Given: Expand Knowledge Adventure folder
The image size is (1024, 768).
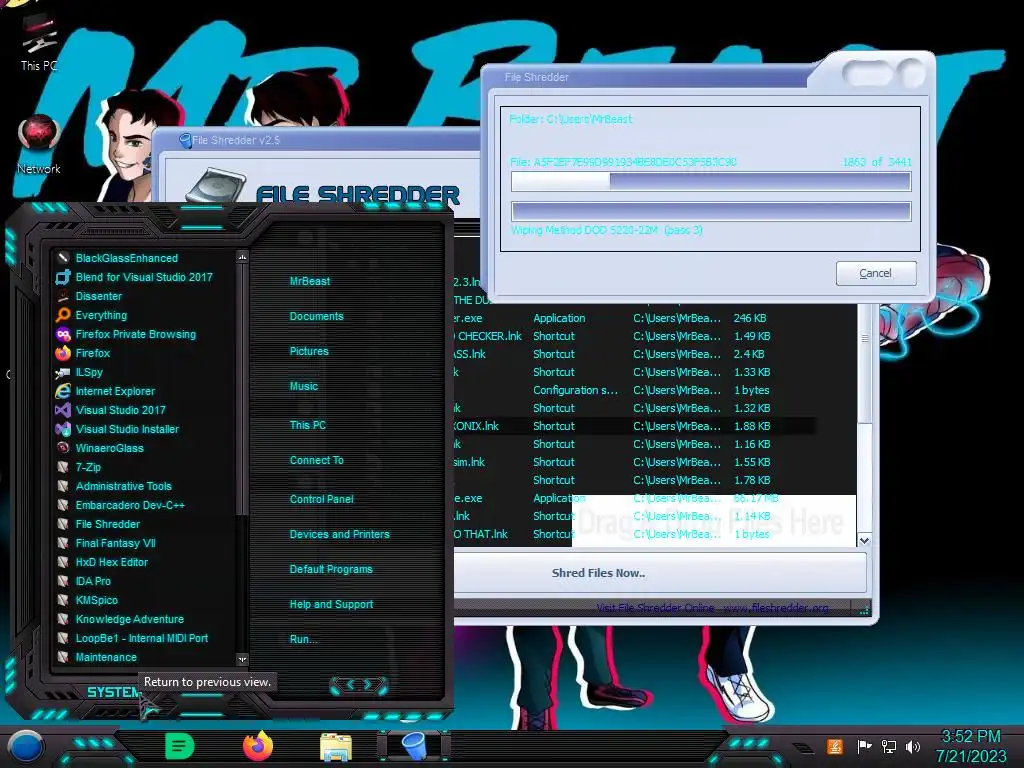Looking at the screenshot, I should pyautogui.click(x=129, y=618).
